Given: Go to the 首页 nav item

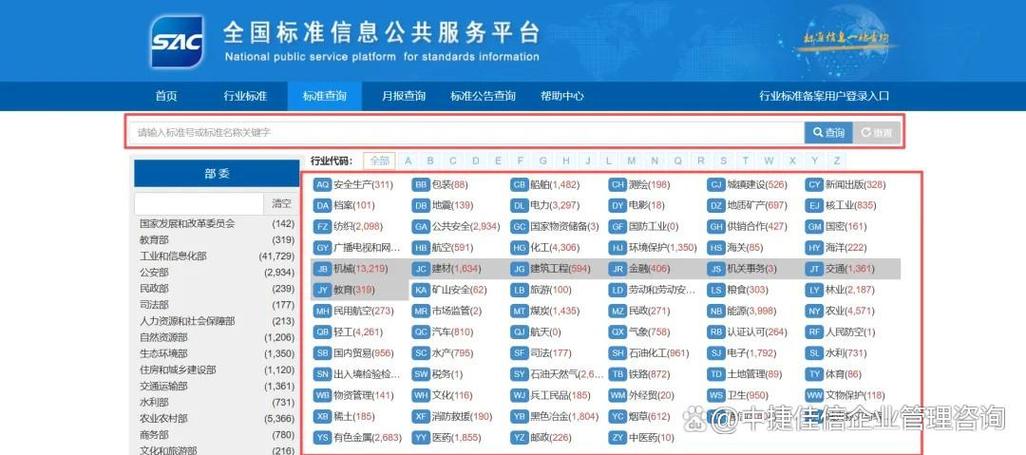Looking at the screenshot, I should [166, 96].
